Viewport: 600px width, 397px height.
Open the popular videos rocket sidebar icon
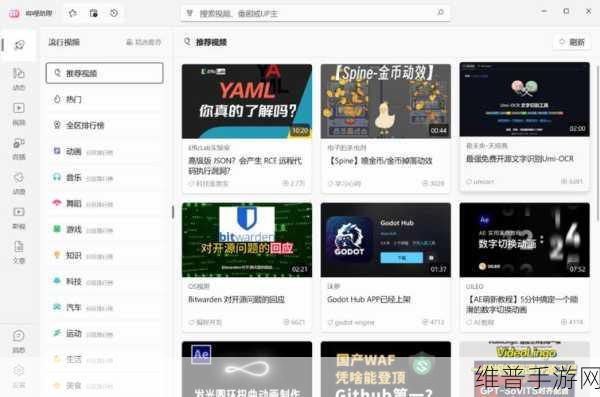click(x=19, y=46)
